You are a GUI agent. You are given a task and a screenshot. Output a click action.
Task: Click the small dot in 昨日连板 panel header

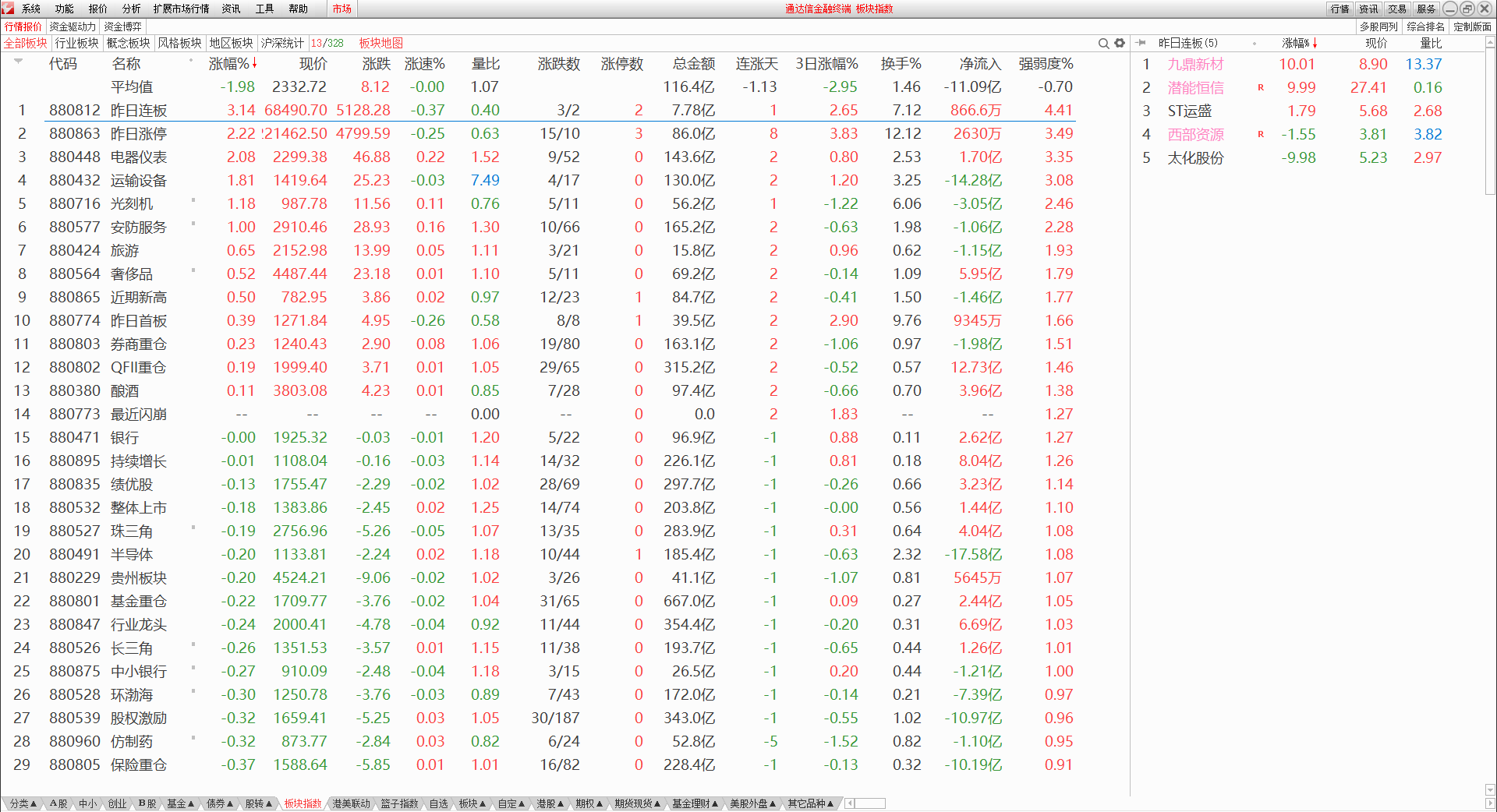[x=1255, y=44]
